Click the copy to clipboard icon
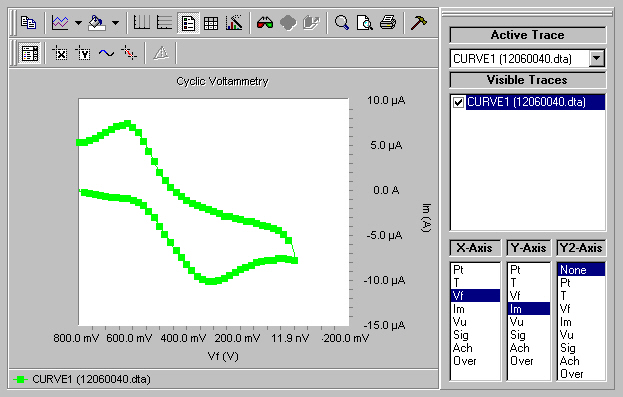Viewport: 623px width, 397px height. 28,23
